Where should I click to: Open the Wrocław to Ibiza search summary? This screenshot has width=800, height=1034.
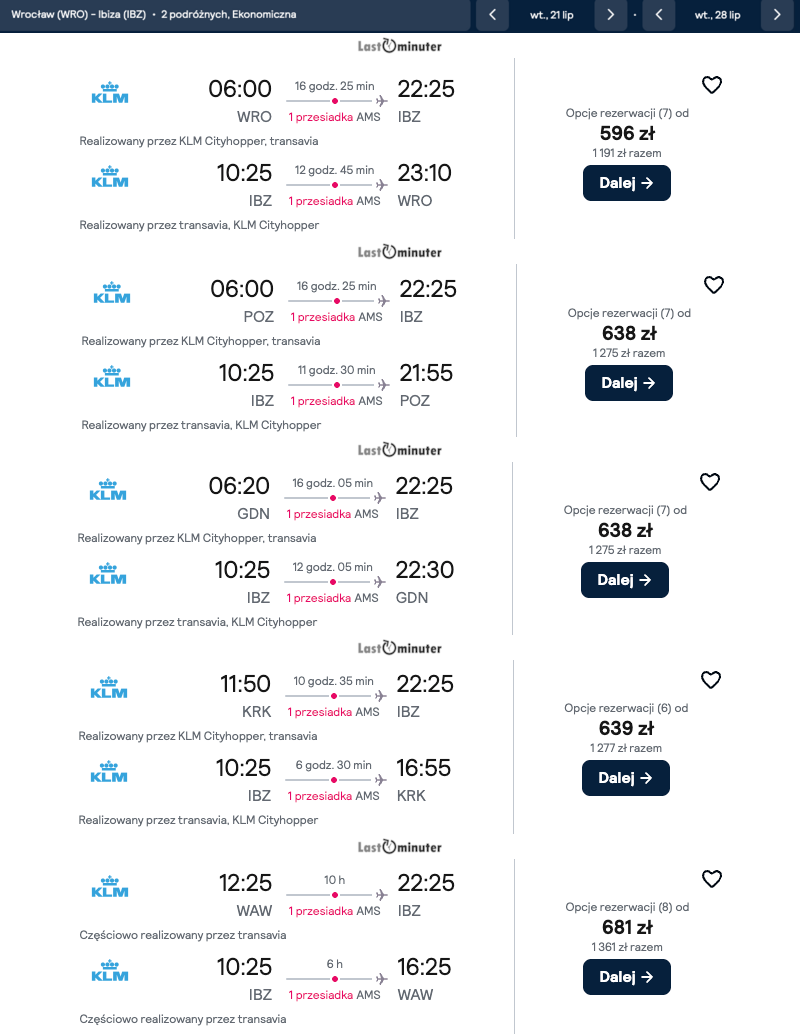pos(154,15)
